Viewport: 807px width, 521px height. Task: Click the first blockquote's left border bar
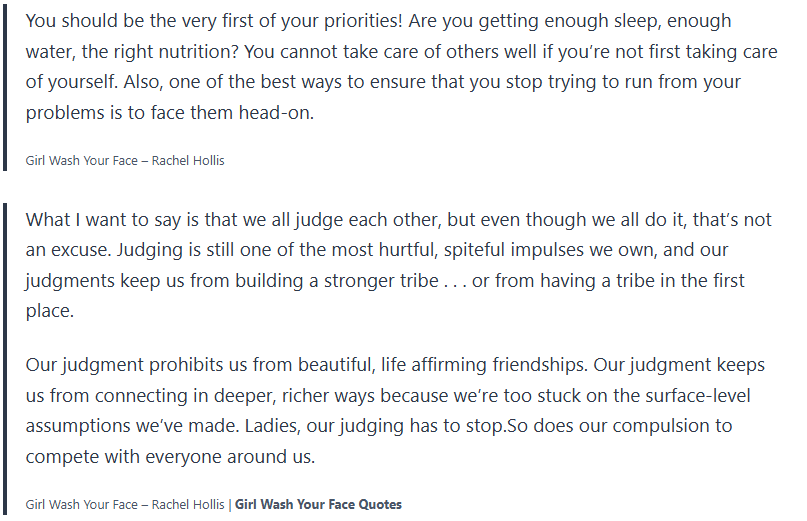point(5,88)
